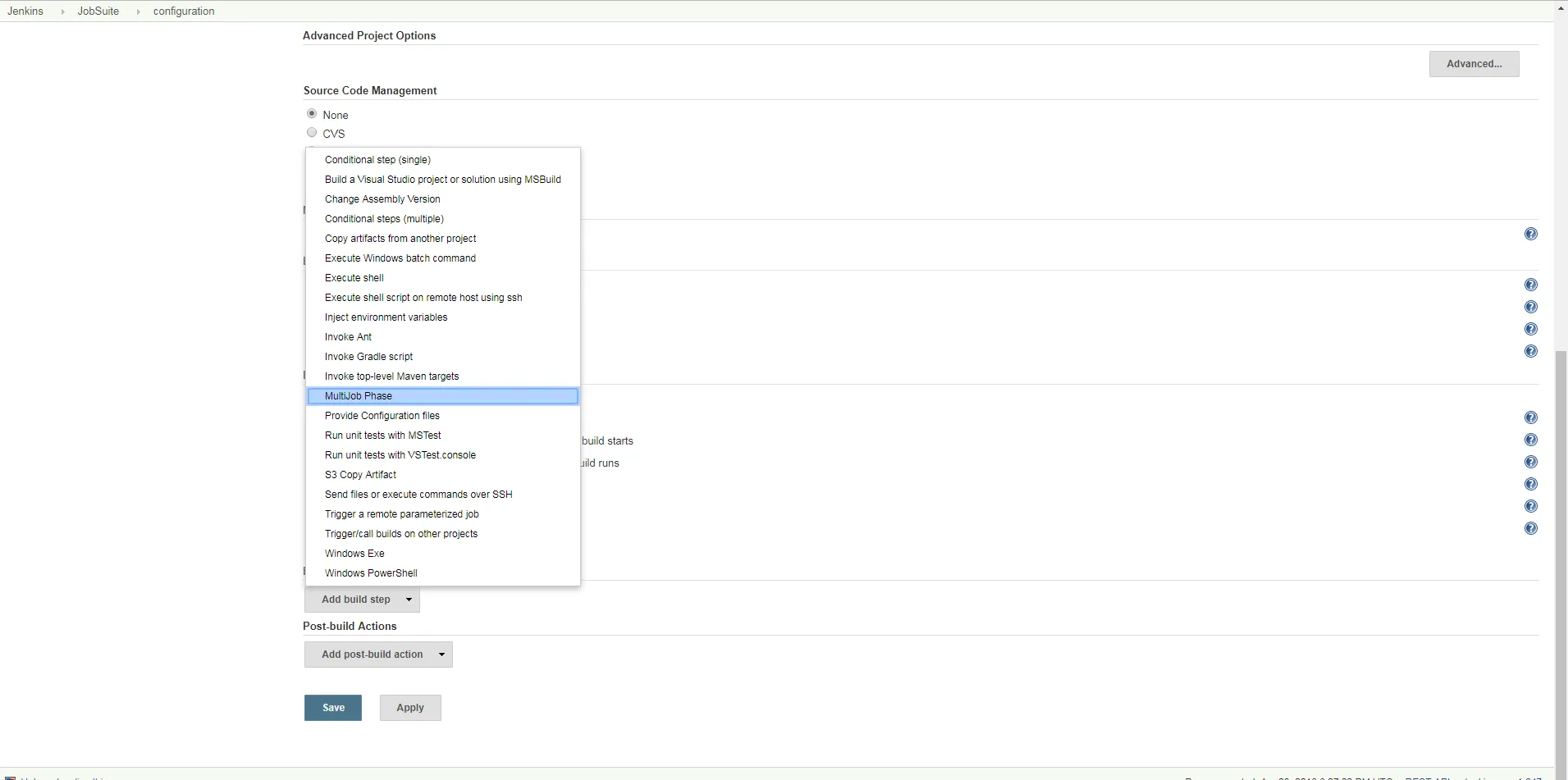
Task: Open the Add build step dropdown
Action: click(x=362, y=600)
